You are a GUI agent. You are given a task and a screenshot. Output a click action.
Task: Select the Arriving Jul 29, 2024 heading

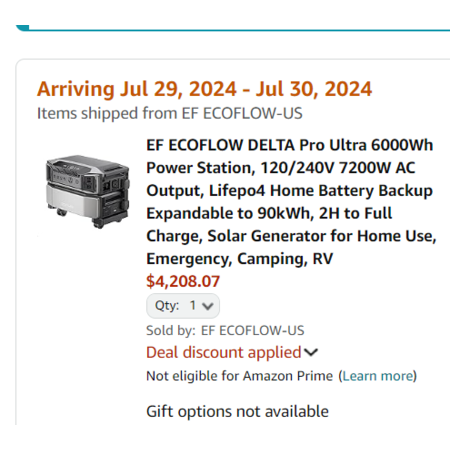(x=204, y=89)
